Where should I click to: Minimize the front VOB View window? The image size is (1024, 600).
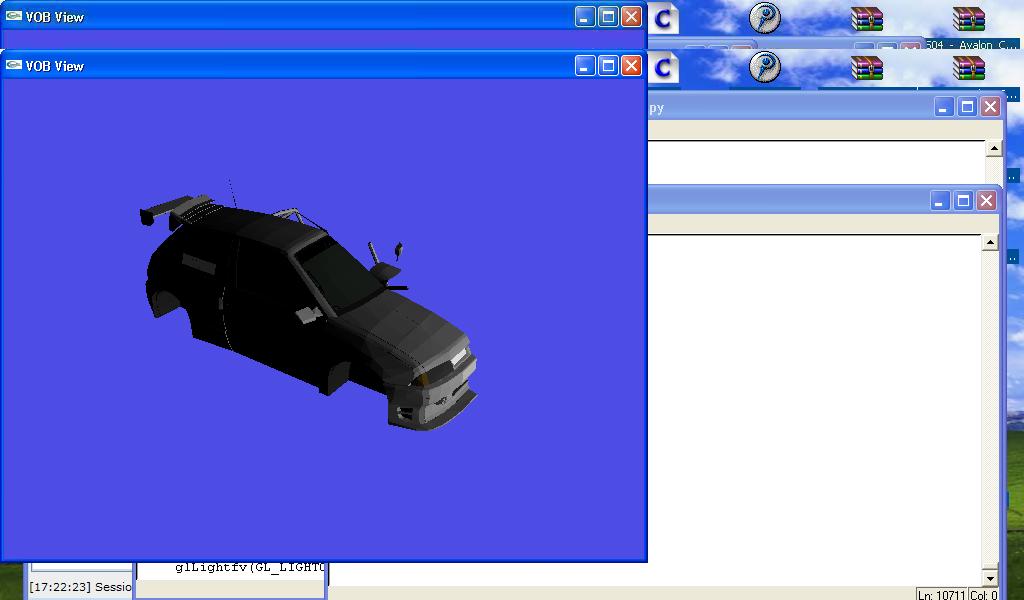coord(585,66)
